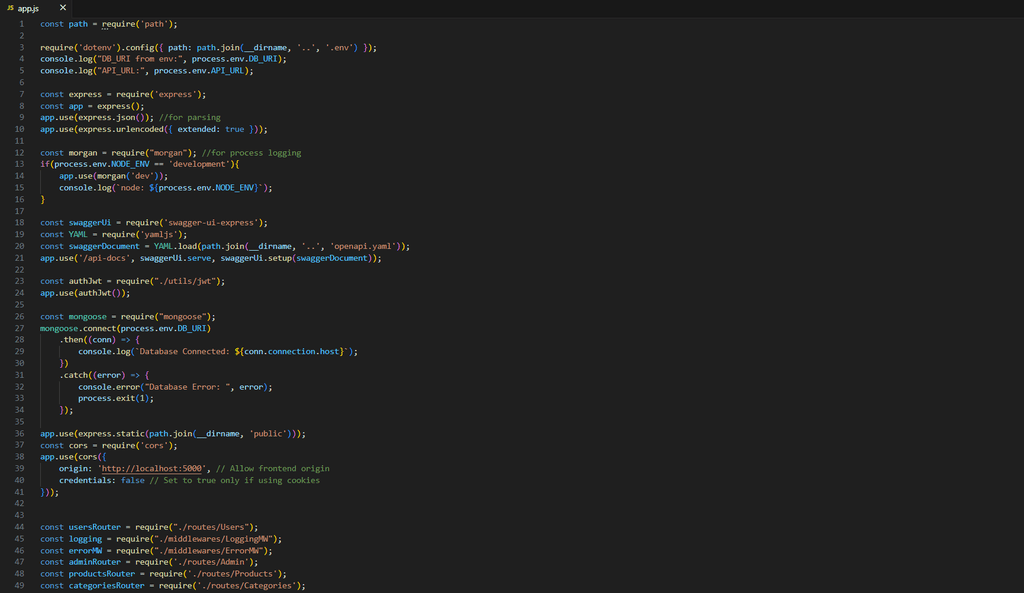Screen dimensions: 1024x593
Task: Open the http://localhost:5000 link
Action: click(151, 468)
